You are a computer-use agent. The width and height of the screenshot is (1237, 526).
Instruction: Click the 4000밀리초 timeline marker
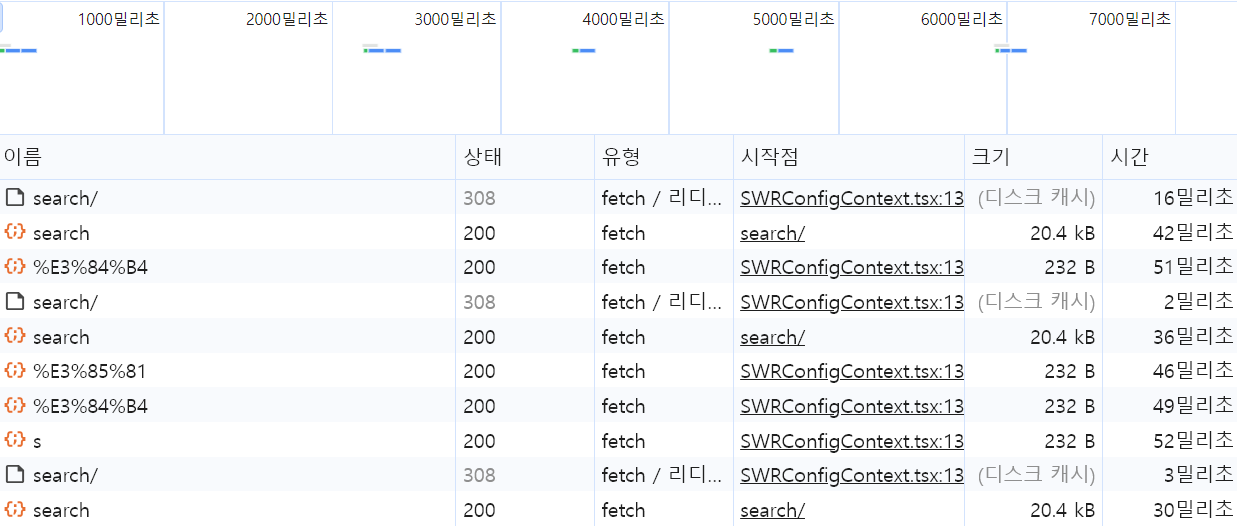tap(623, 19)
